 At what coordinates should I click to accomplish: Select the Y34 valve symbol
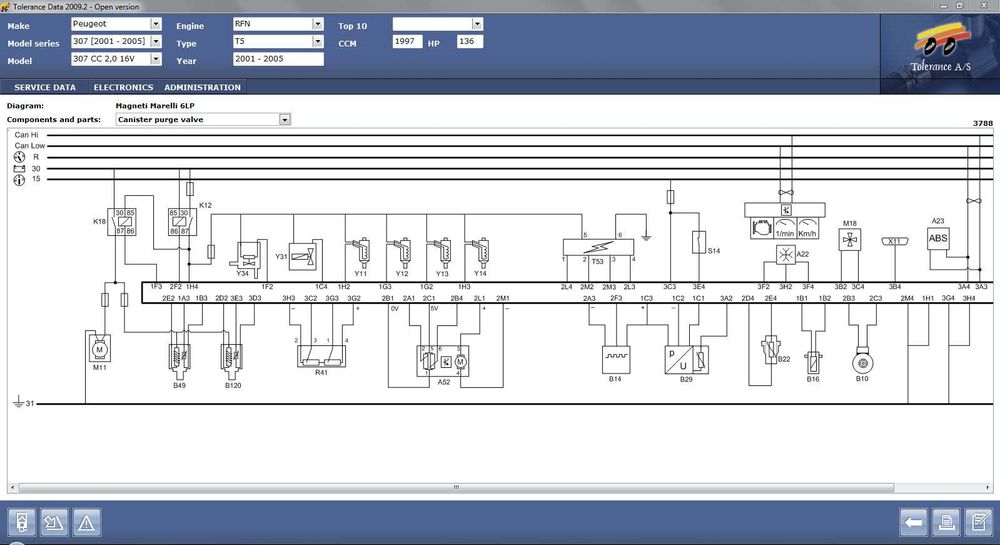click(247, 256)
